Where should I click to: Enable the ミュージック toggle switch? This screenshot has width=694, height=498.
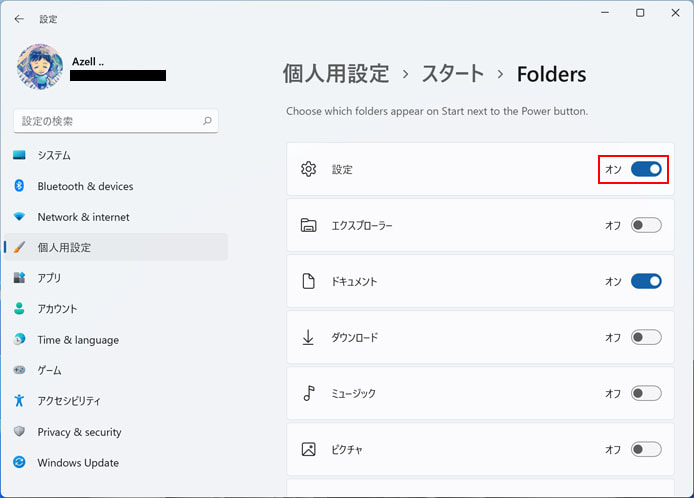click(x=646, y=393)
